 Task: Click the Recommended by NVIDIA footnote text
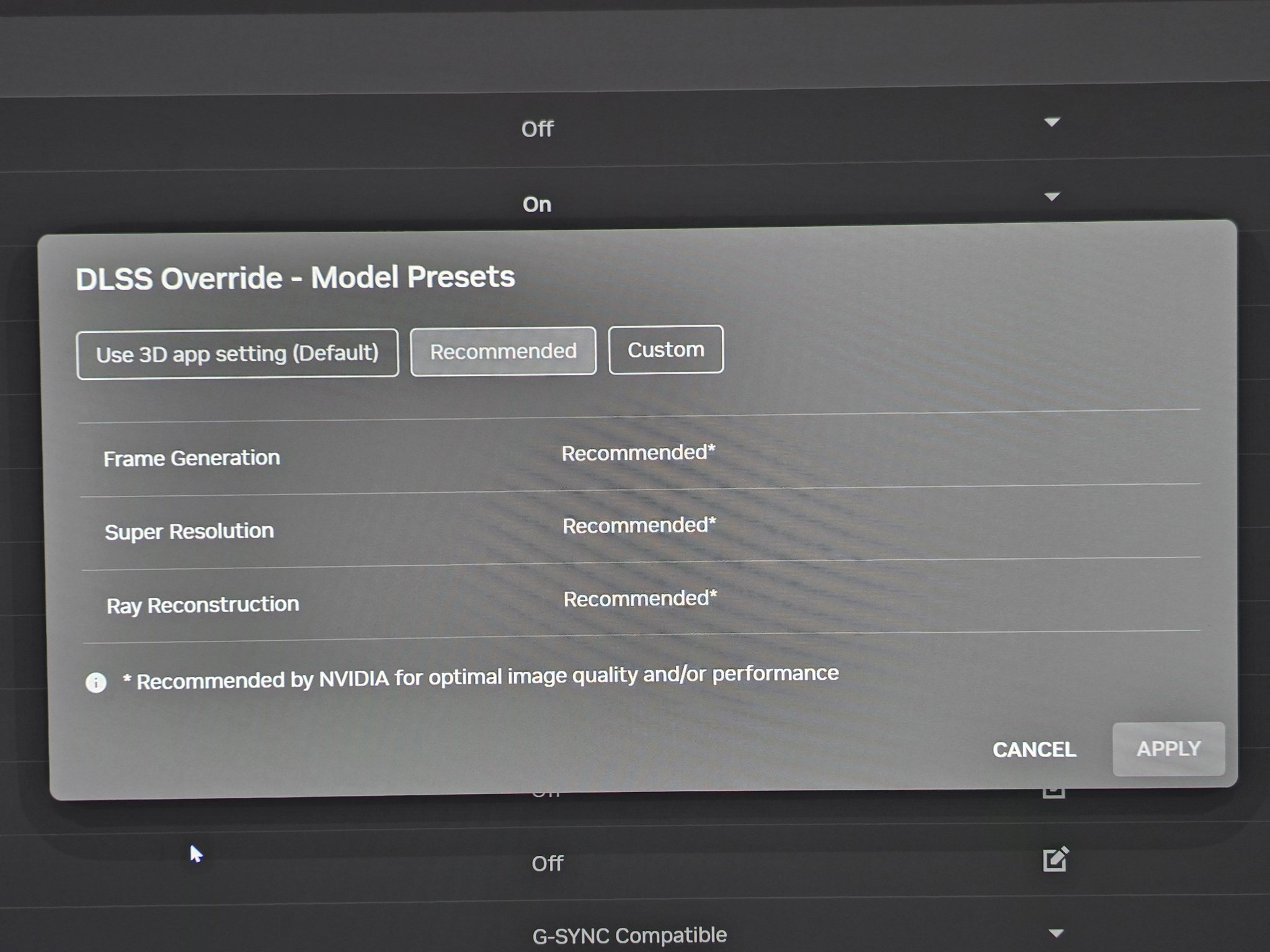pos(481,677)
